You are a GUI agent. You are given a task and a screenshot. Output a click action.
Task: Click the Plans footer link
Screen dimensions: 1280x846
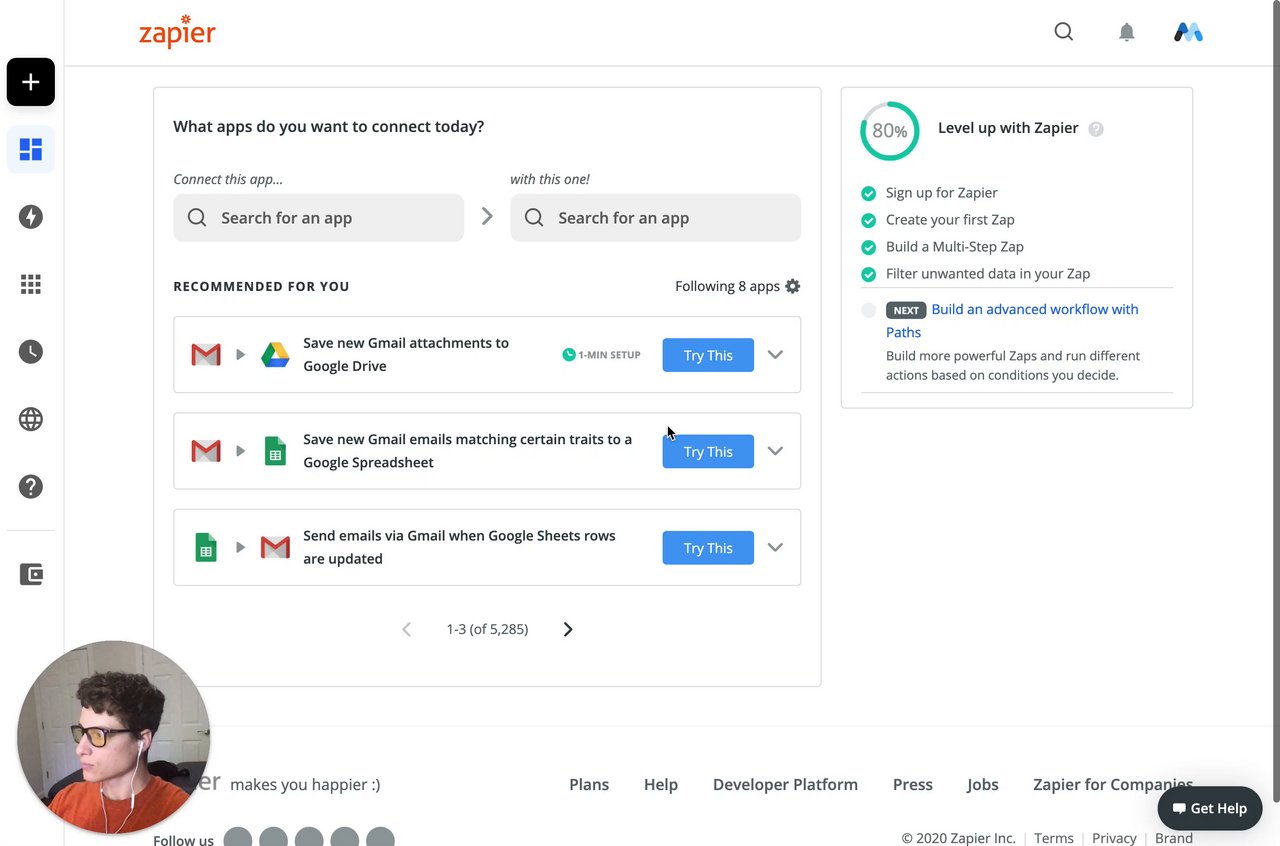(x=589, y=785)
